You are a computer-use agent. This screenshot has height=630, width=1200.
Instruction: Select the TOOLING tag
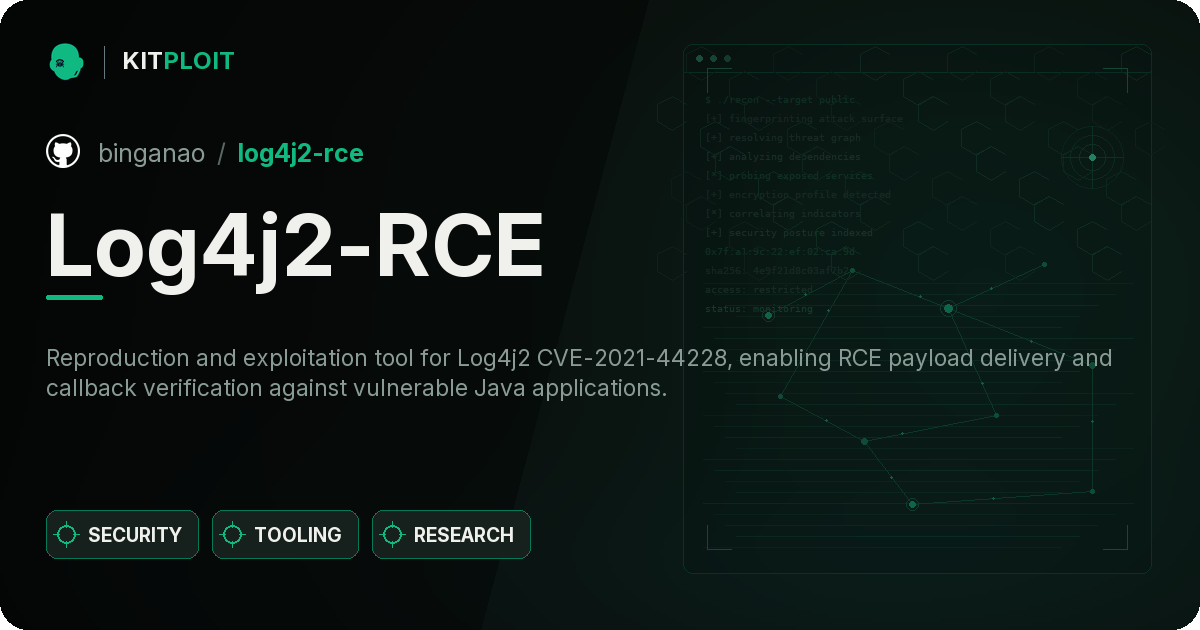(285, 535)
